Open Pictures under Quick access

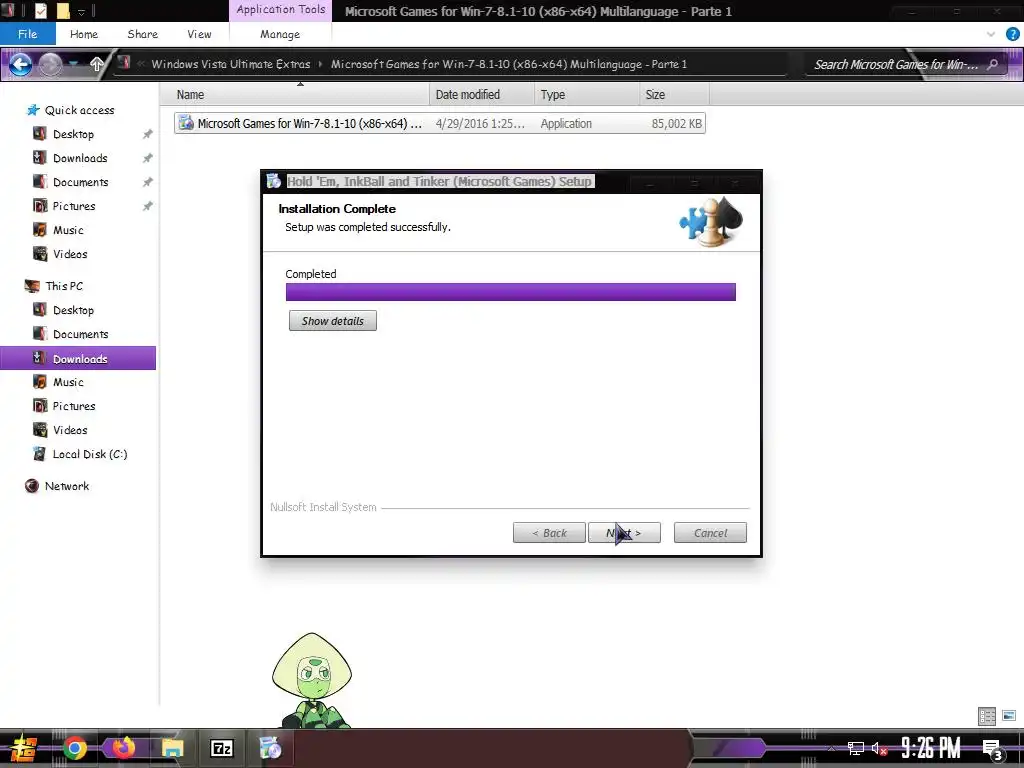[x=74, y=206]
